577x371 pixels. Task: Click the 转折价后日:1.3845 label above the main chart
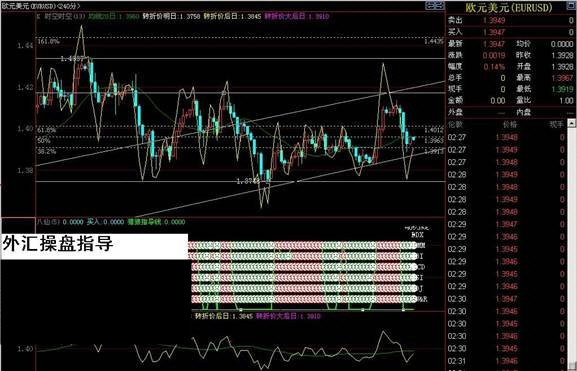click(x=233, y=16)
